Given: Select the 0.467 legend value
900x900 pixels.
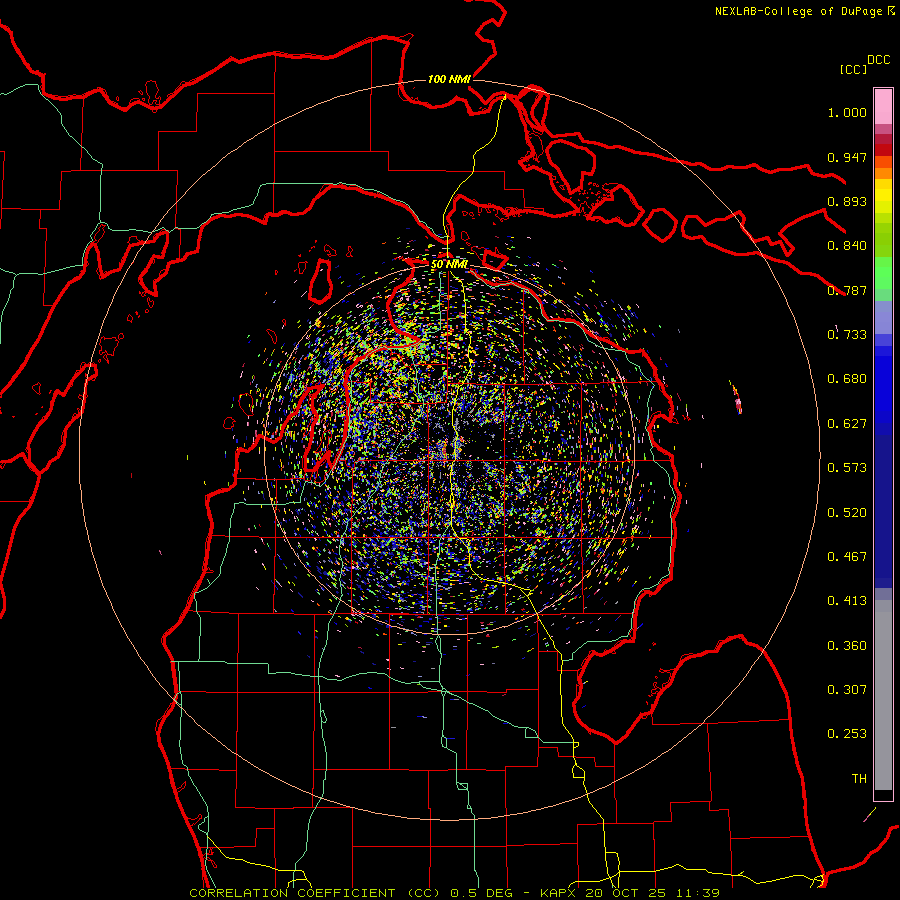Looking at the screenshot, I should tap(847, 557).
